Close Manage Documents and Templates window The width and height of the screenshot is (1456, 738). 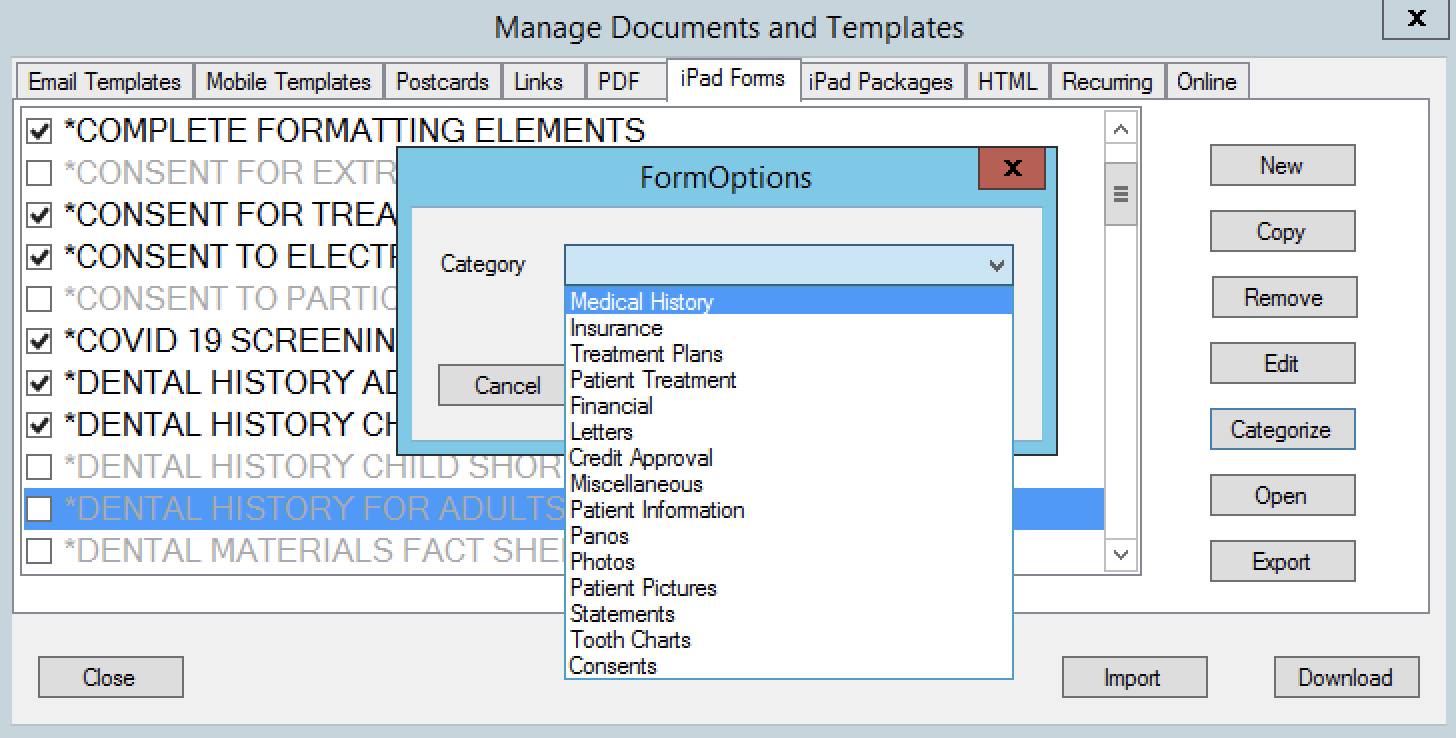(1417, 20)
